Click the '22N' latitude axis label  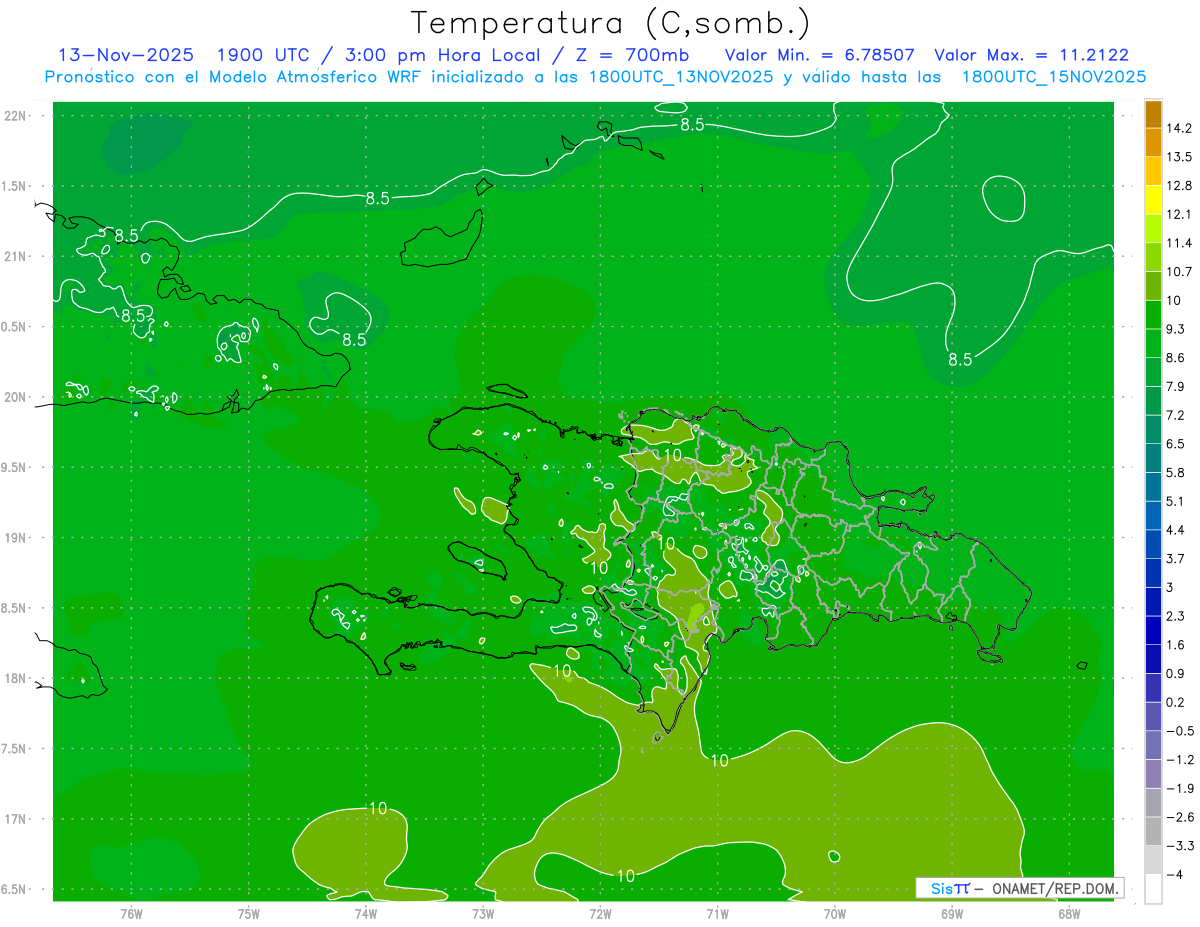pos(16,116)
